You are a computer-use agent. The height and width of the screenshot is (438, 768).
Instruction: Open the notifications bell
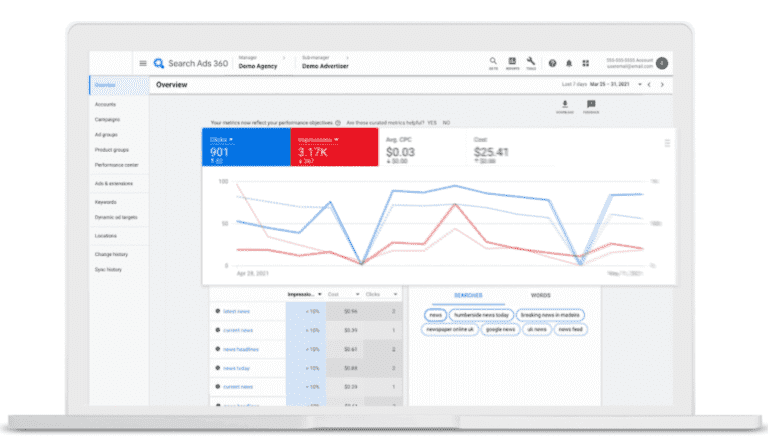pos(569,63)
